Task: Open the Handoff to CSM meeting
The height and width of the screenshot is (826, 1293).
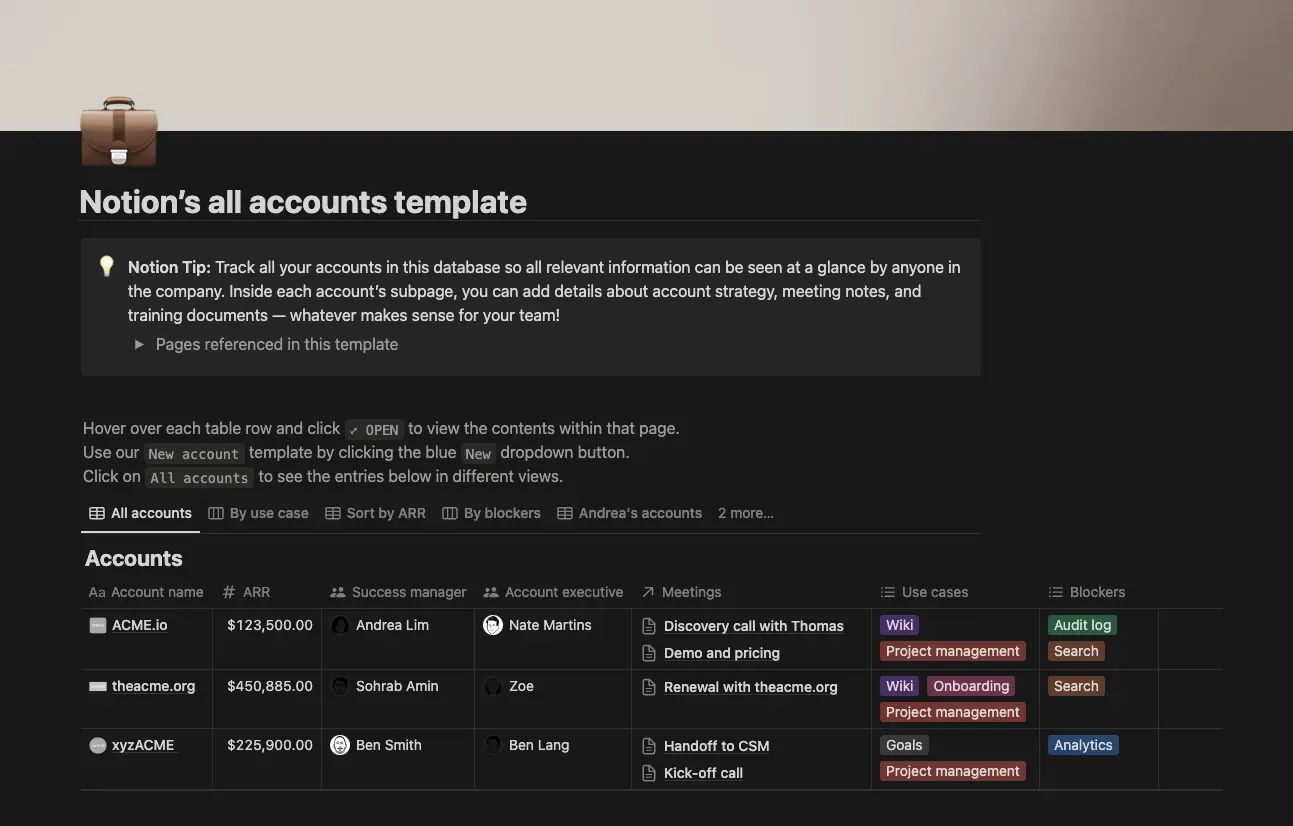Action: click(x=717, y=746)
